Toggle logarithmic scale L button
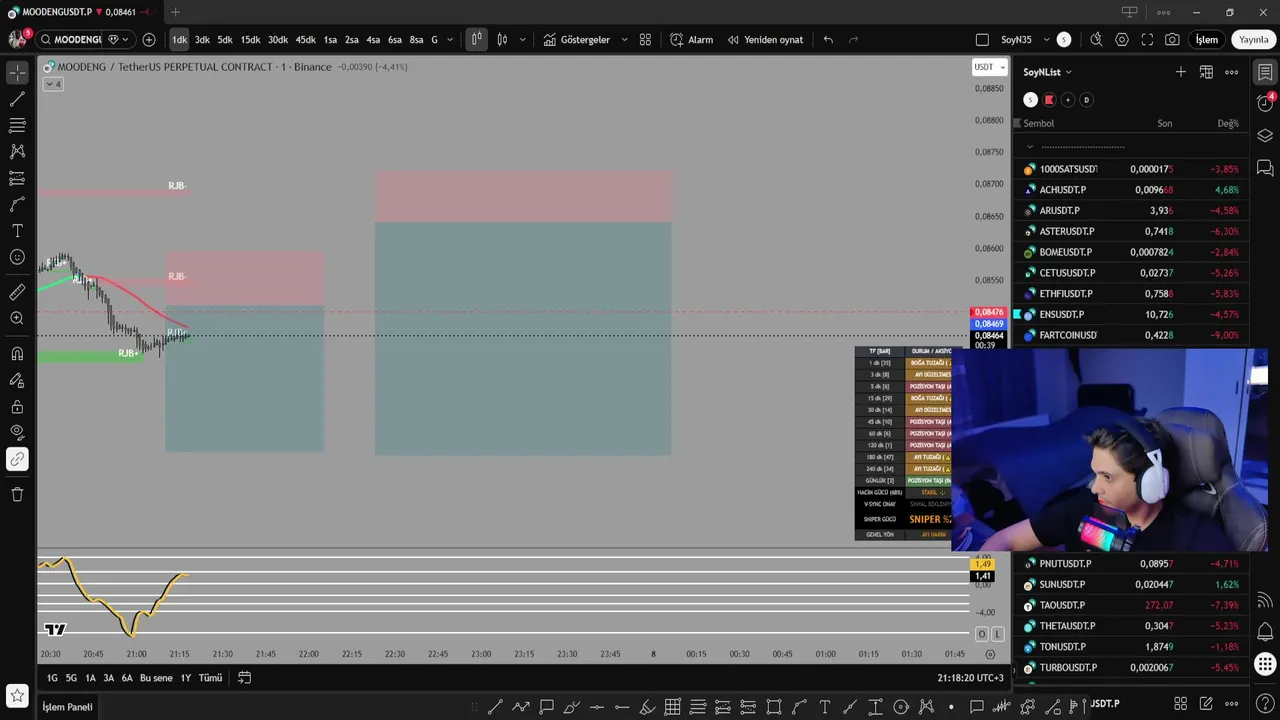This screenshot has height=720, width=1280. pyautogui.click(x=997, y=634)
